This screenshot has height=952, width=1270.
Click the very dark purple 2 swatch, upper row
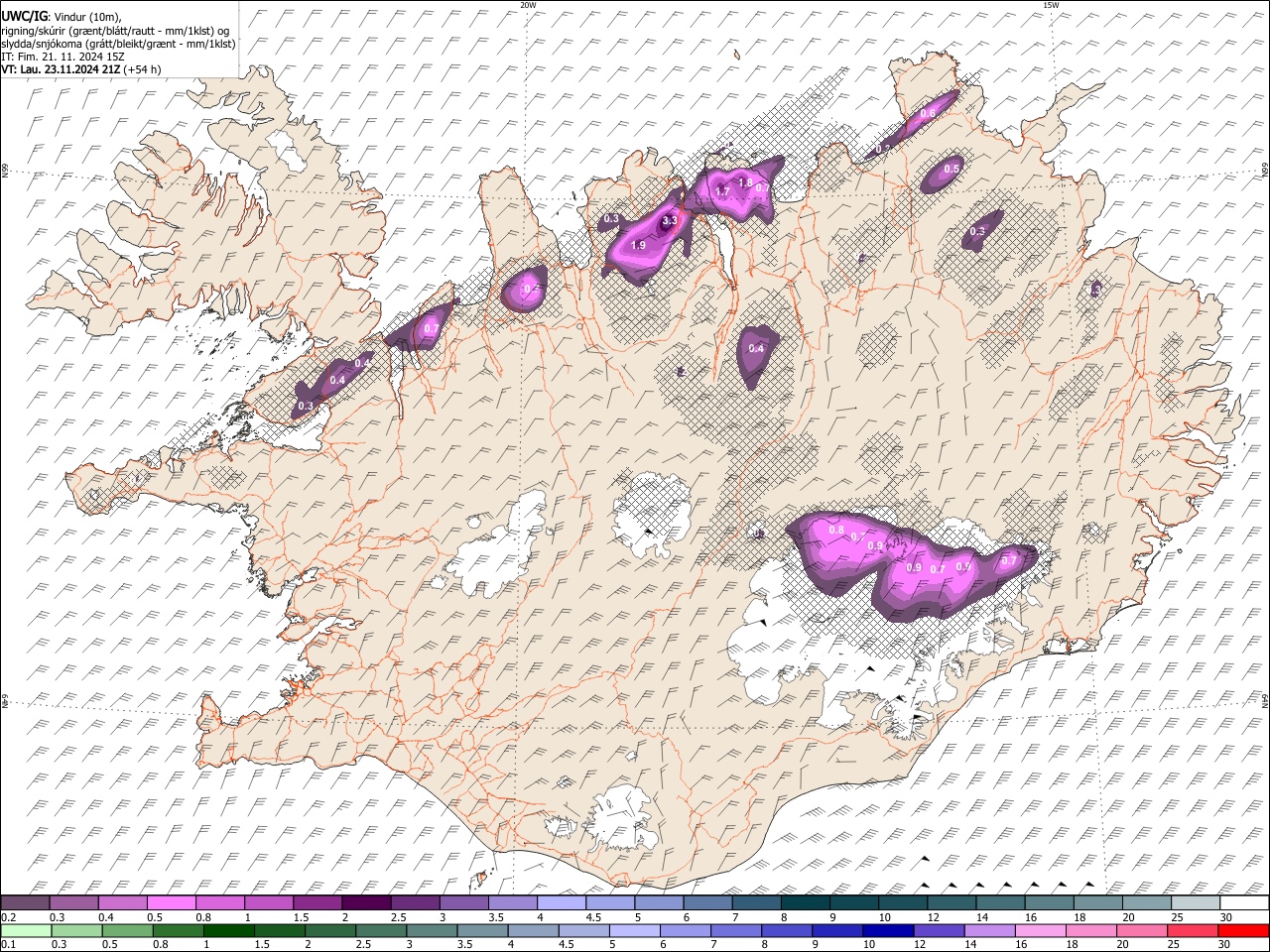click(x=366, y=903)
